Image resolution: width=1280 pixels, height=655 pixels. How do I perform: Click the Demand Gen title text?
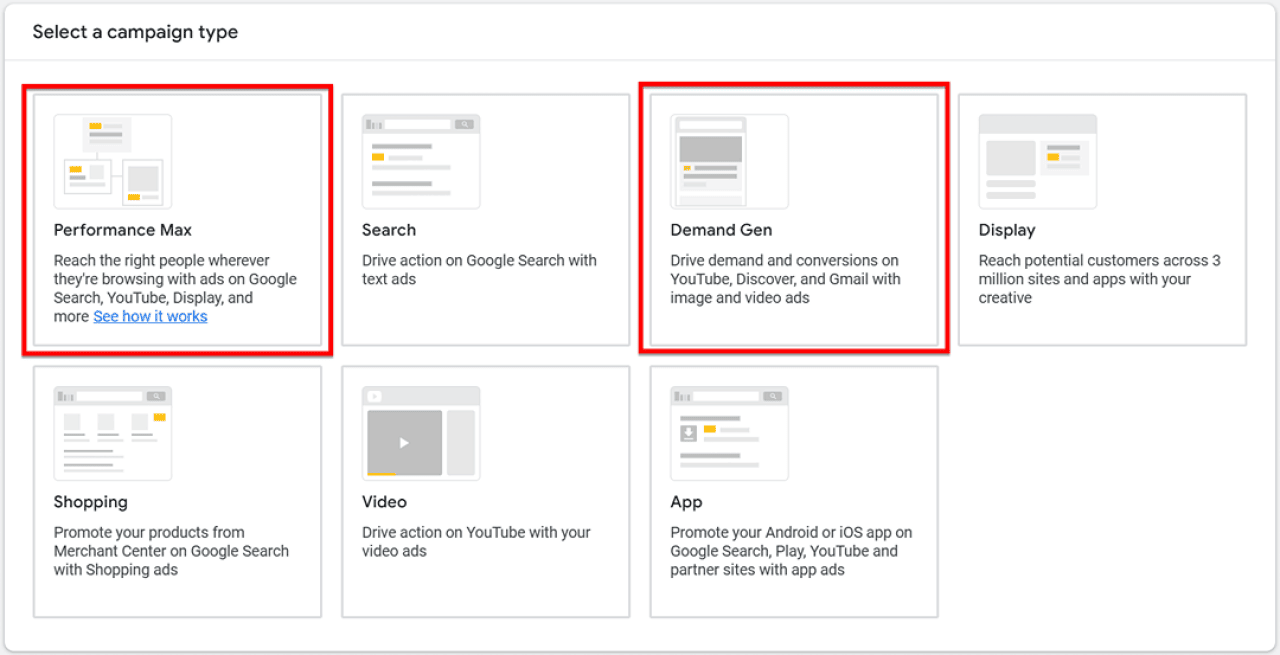click(x=721, y=230)
